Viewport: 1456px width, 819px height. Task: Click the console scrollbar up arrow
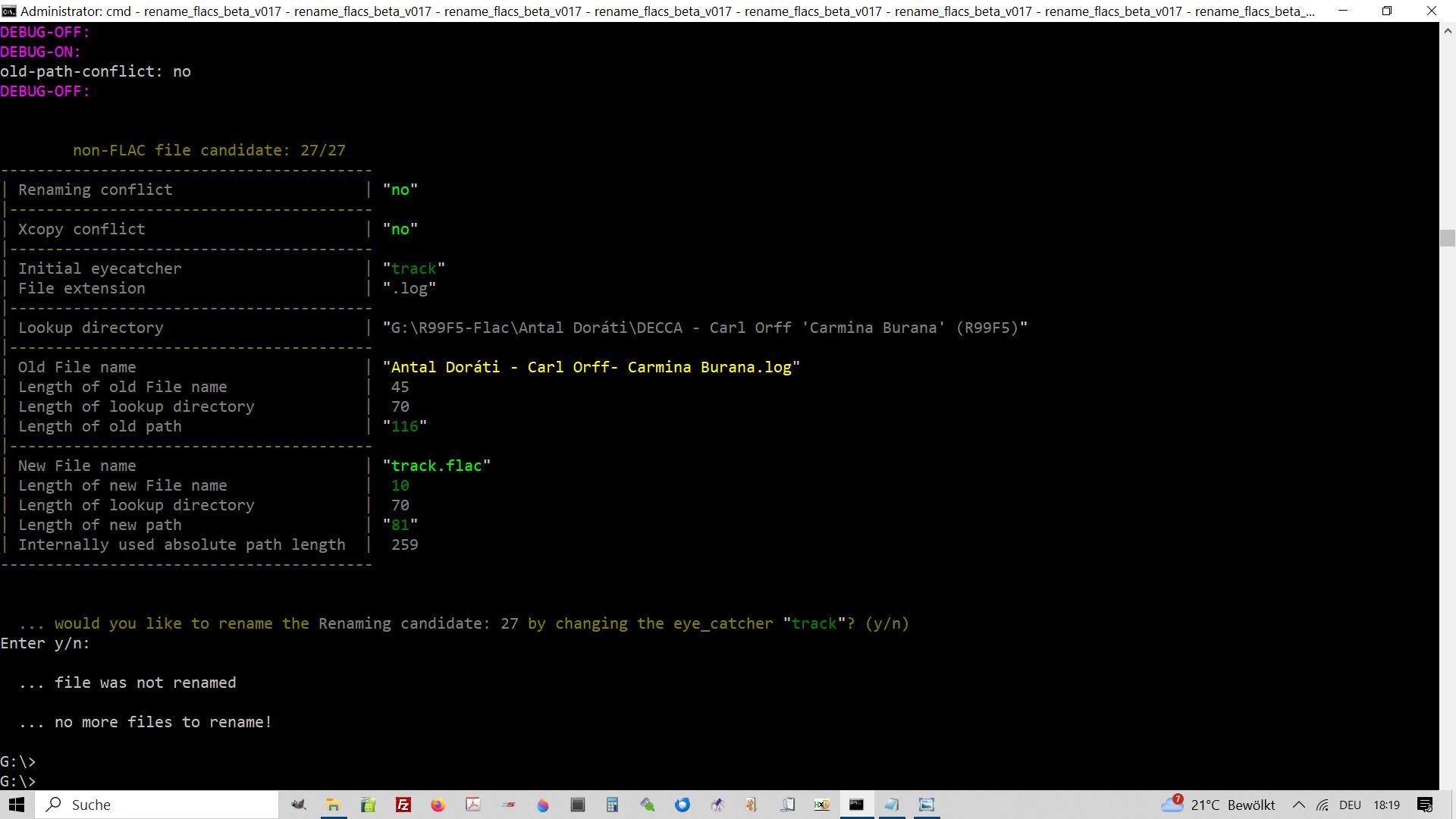(1447, 31)
